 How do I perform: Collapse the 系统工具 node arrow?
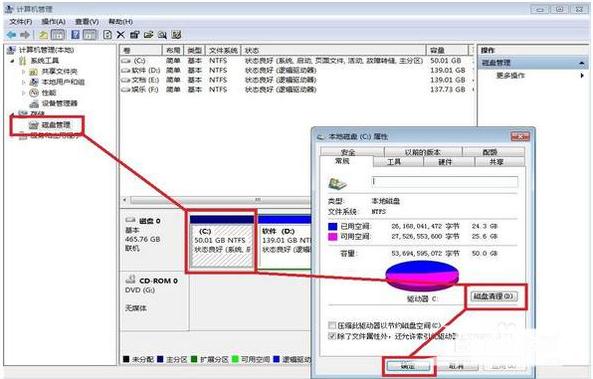pos(12,61)
